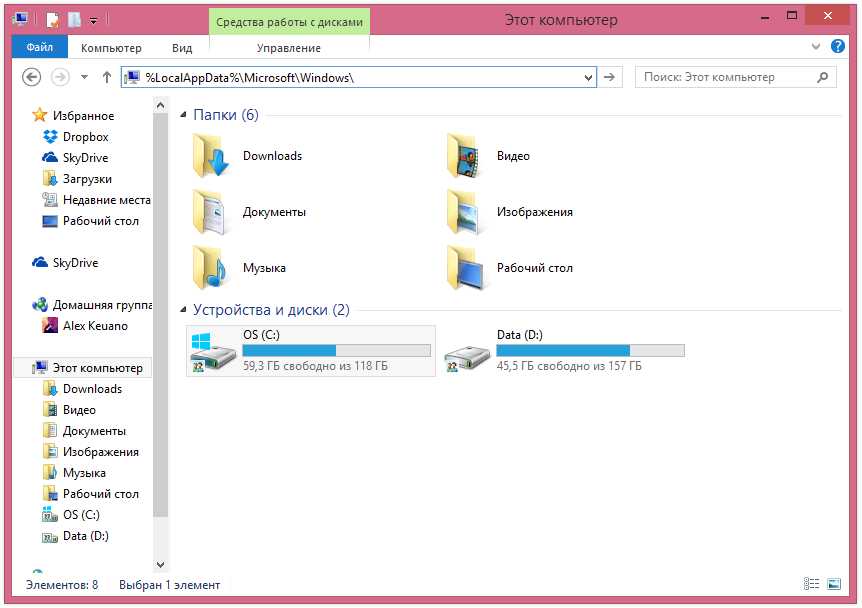Select the OS (C:) drive icon
Screen dimensions: 862x608
(x=212, y=352)
